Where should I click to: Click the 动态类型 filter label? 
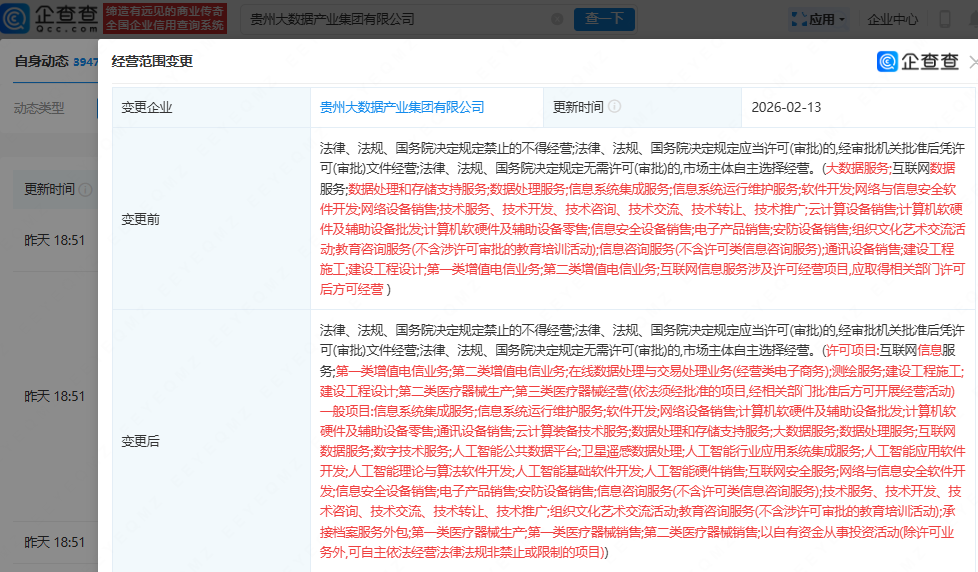tap(39, 108)
